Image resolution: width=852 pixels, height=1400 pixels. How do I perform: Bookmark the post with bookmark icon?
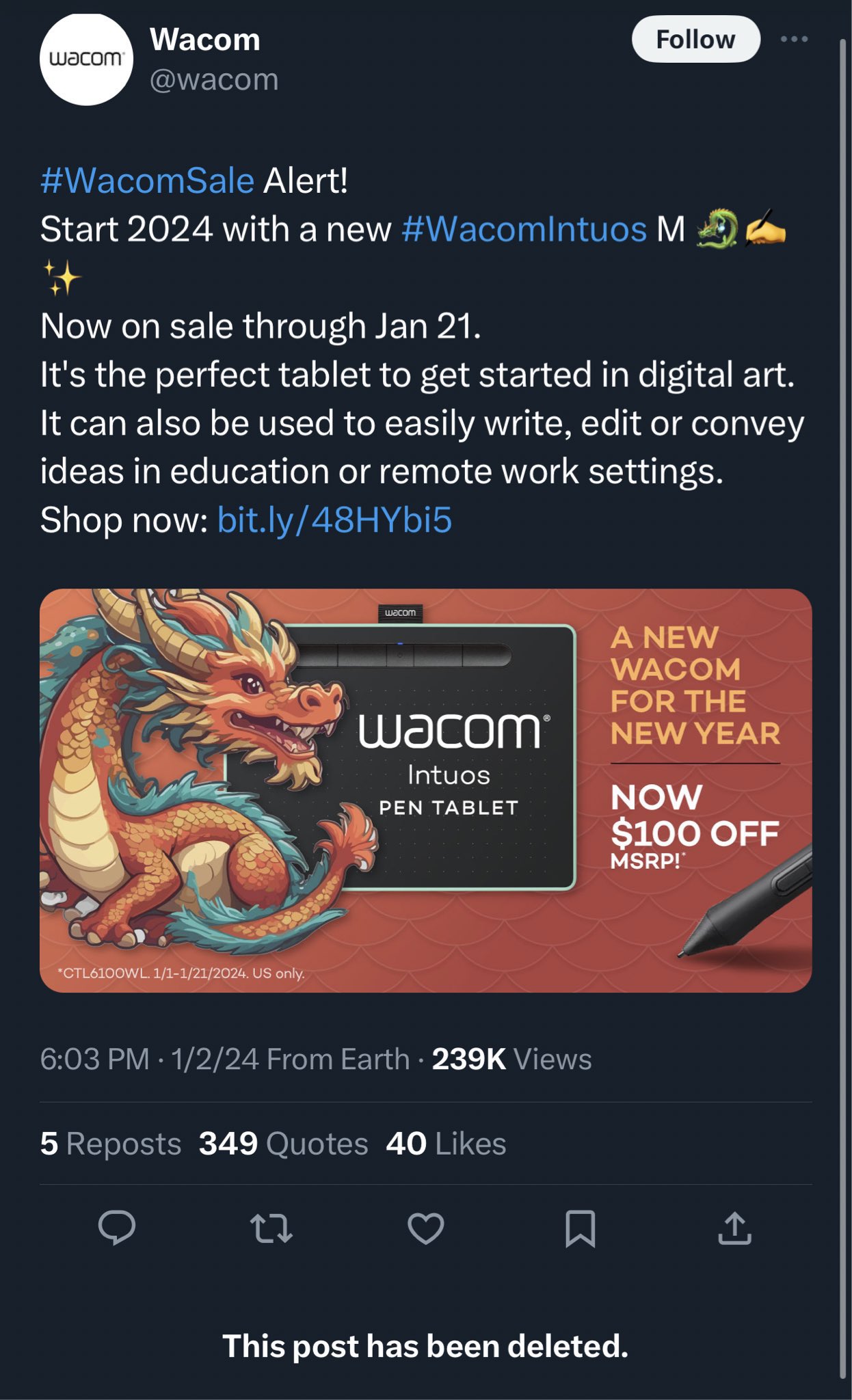click(x=581, y=1228)
